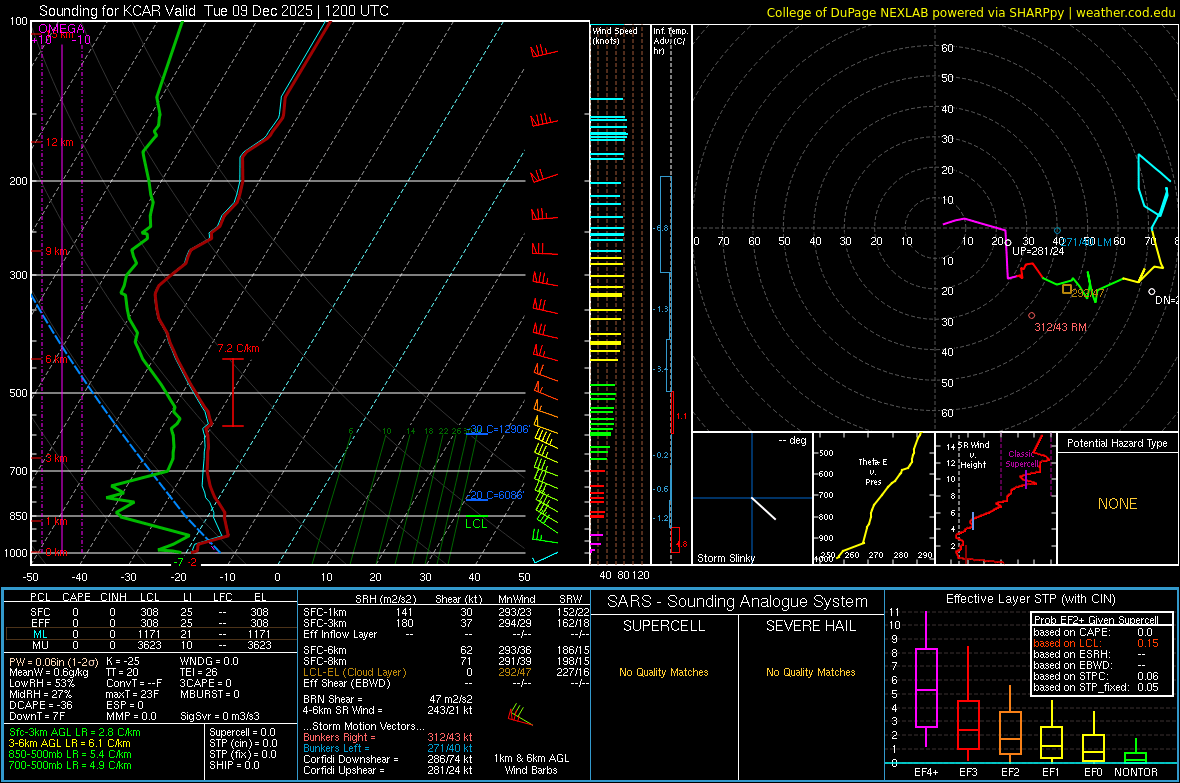This screenshot has height=783, width=1180.
Task: Select the OMEGA label on the Skew-T
Action: (x=61, y=29)
